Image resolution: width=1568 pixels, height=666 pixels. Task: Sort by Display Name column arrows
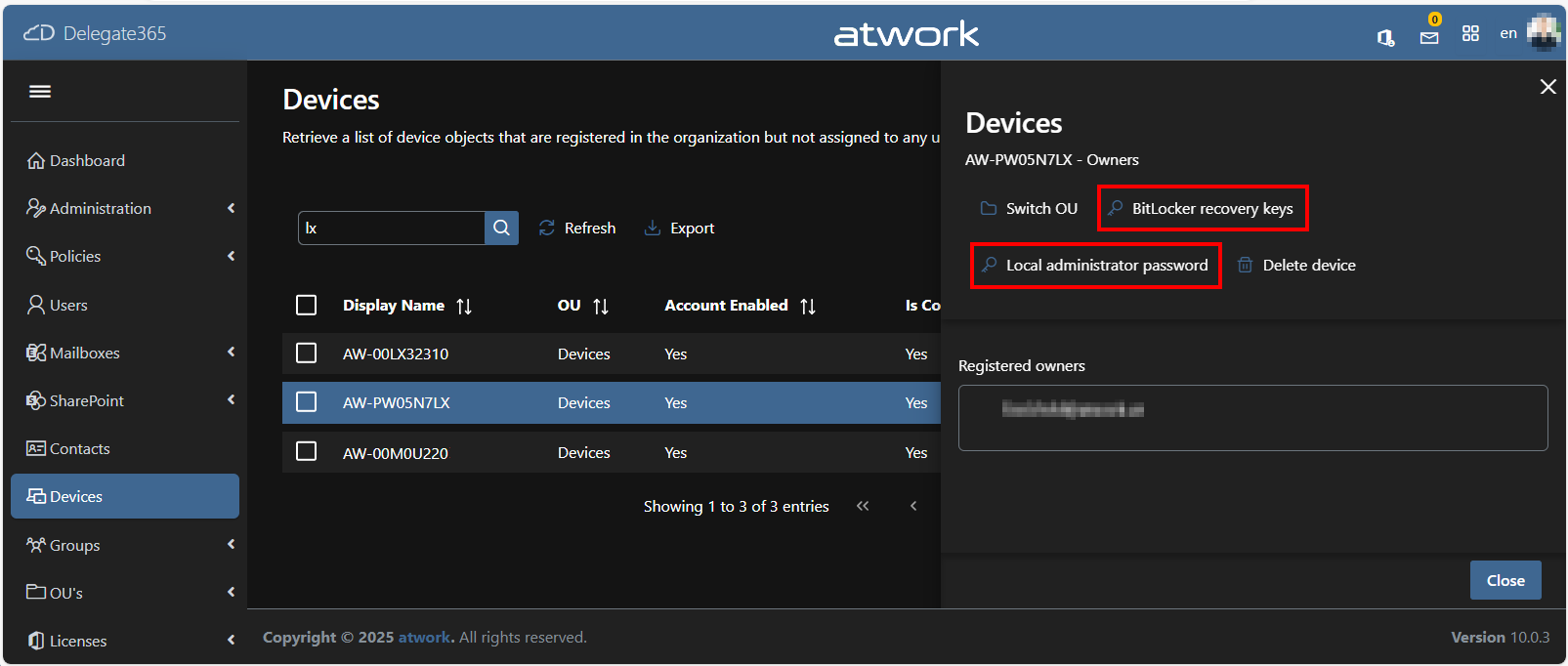(464, 307)
